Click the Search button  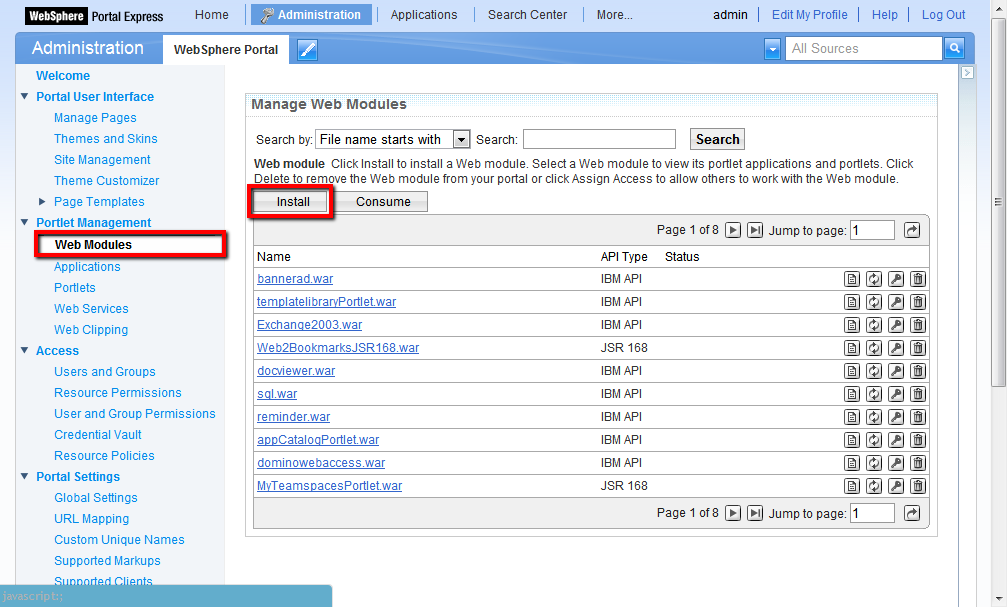(x=717, y=139)
